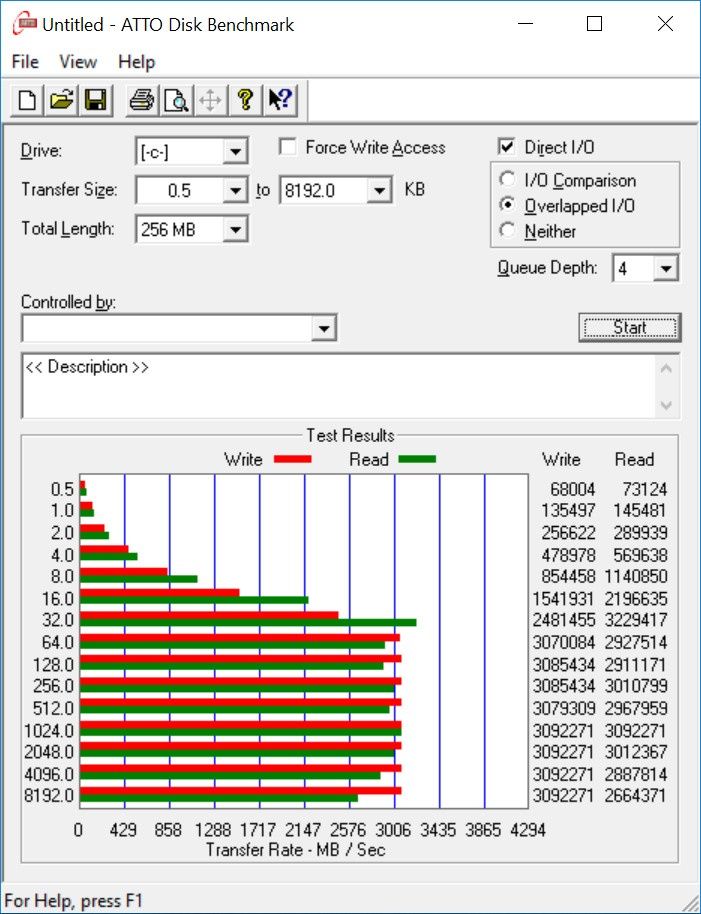Open the File menu
The height and width of the screenshot is (914, 701).
25,62
